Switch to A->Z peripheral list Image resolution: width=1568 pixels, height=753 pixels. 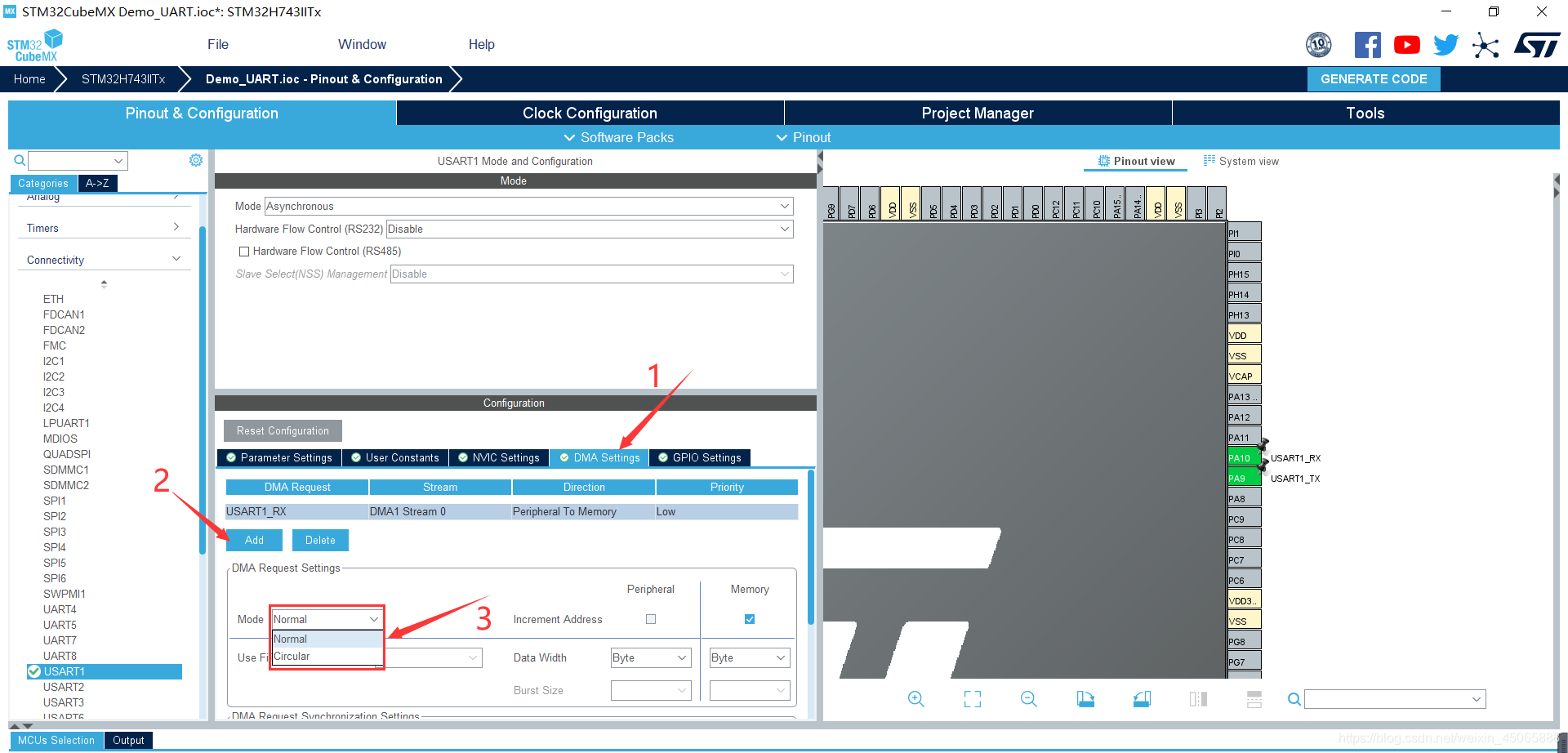pos(97,184)
